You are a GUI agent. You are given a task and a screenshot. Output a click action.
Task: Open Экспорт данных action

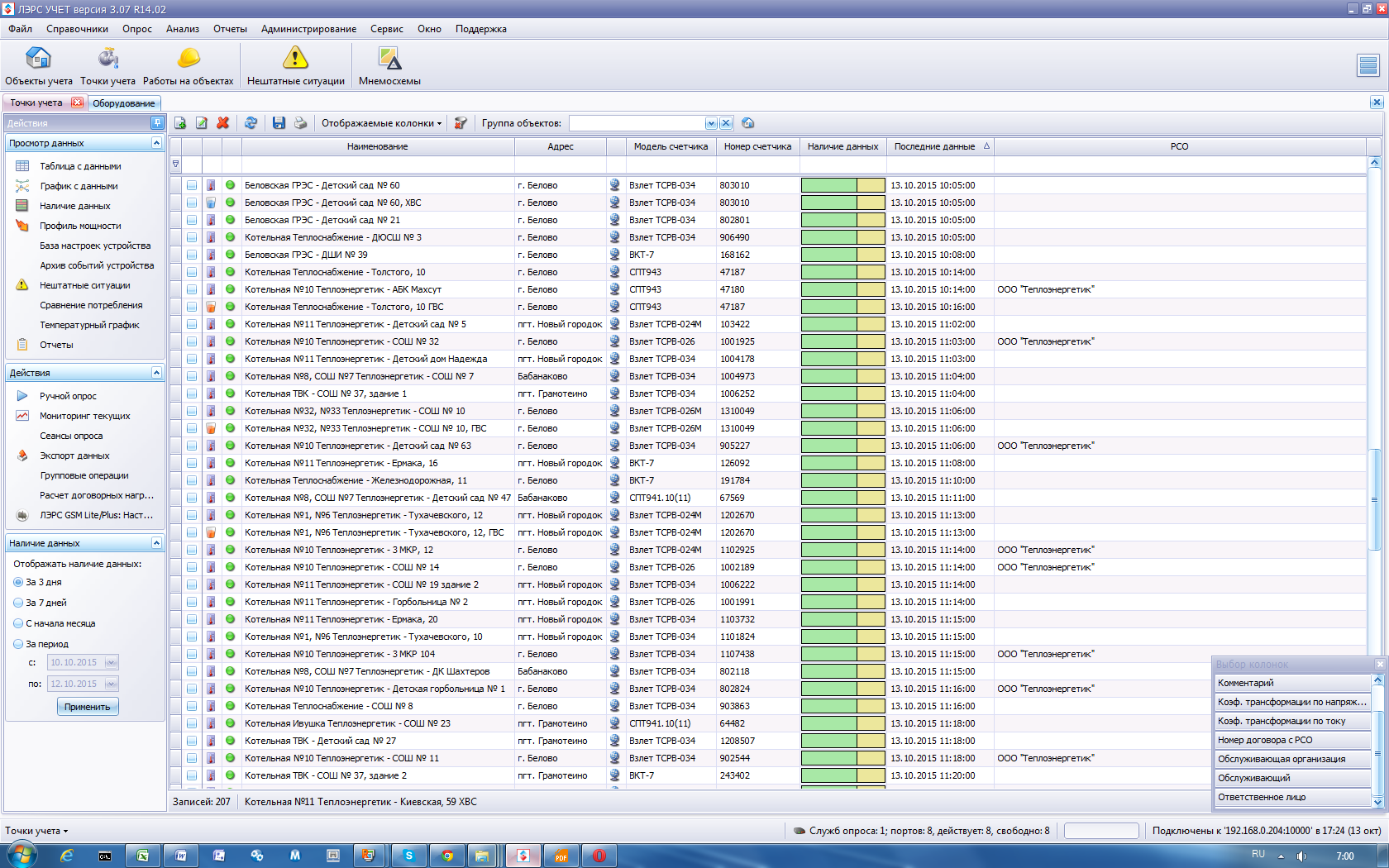pos(74,455)
